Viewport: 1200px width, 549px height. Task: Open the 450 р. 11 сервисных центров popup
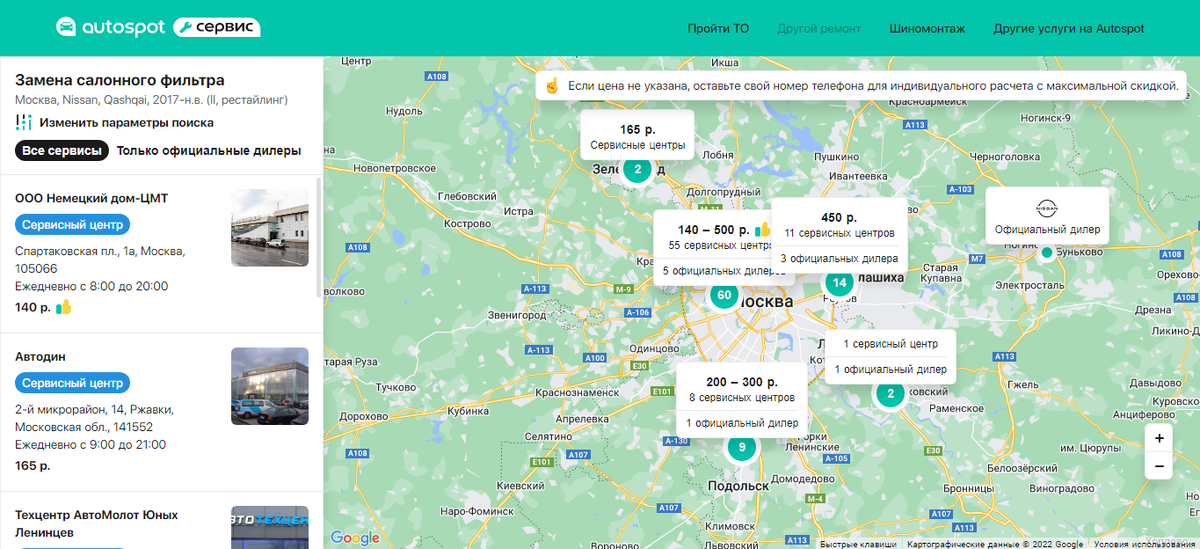pyautogui.click(x=839, y=236)
